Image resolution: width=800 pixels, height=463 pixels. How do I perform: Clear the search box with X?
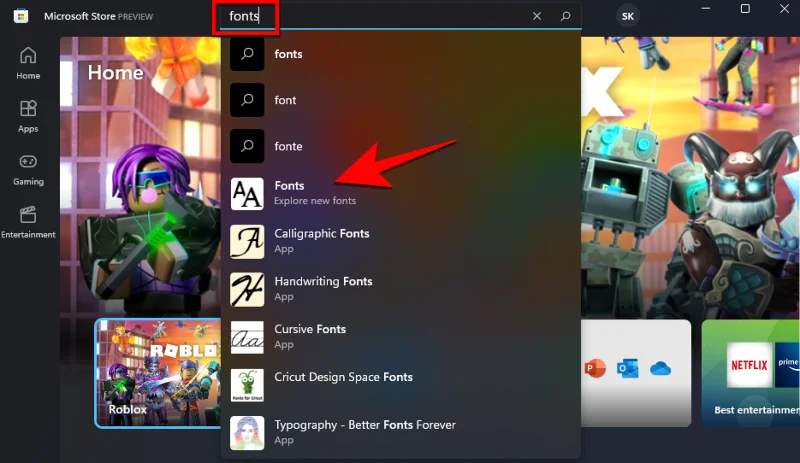(537, 16)
